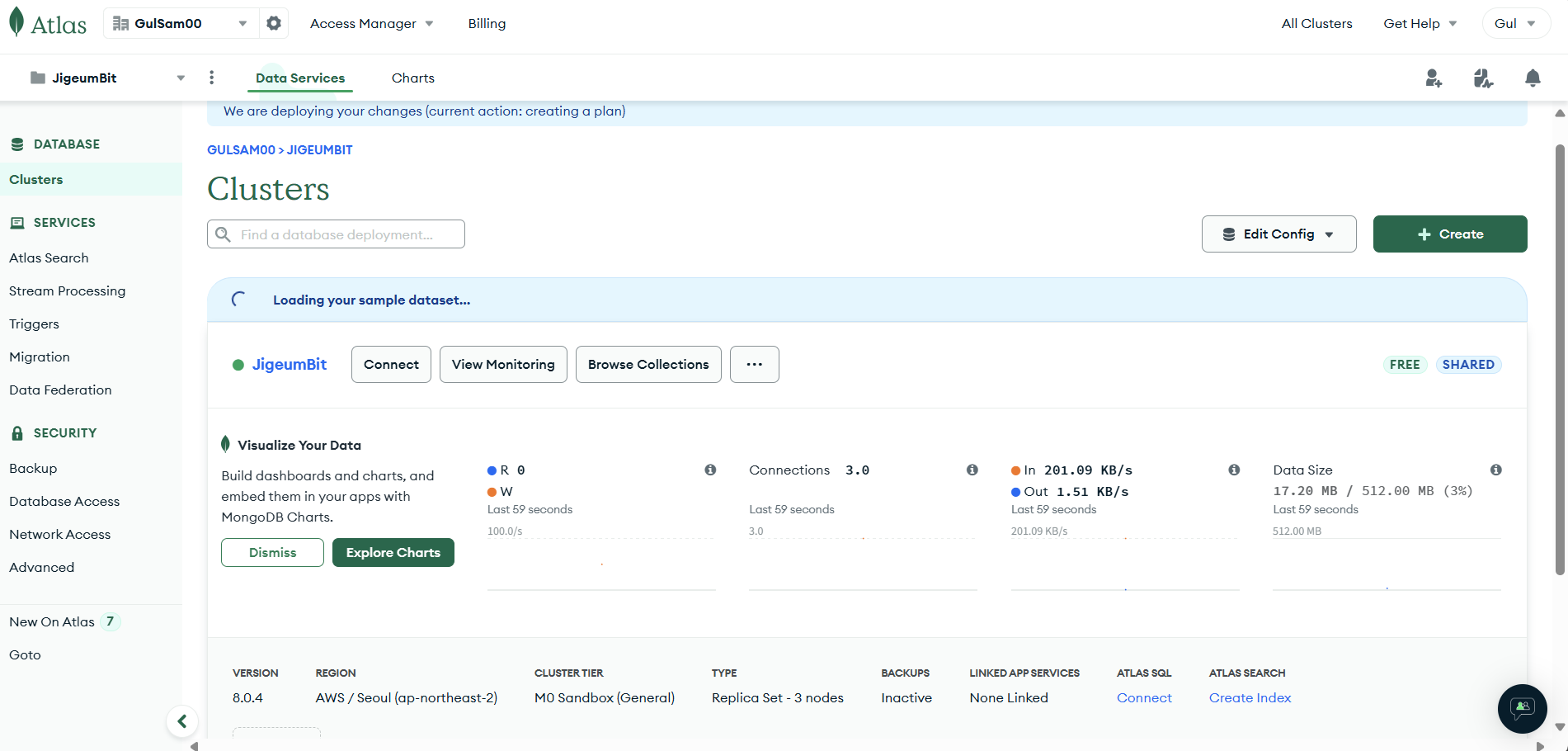Open the Edit Config dropdown
This screenshot has height=751, width=1568.
(x=1278, y=234)
